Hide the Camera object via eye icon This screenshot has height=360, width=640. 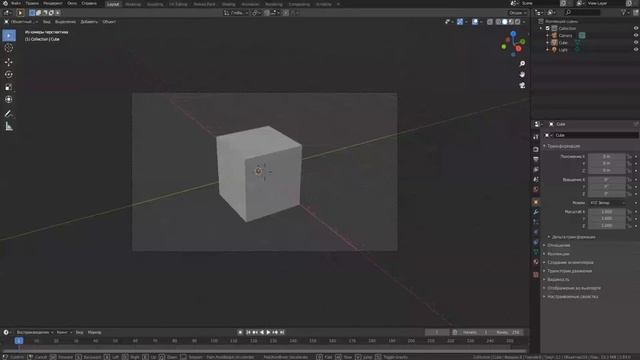[x=636, y=36]
